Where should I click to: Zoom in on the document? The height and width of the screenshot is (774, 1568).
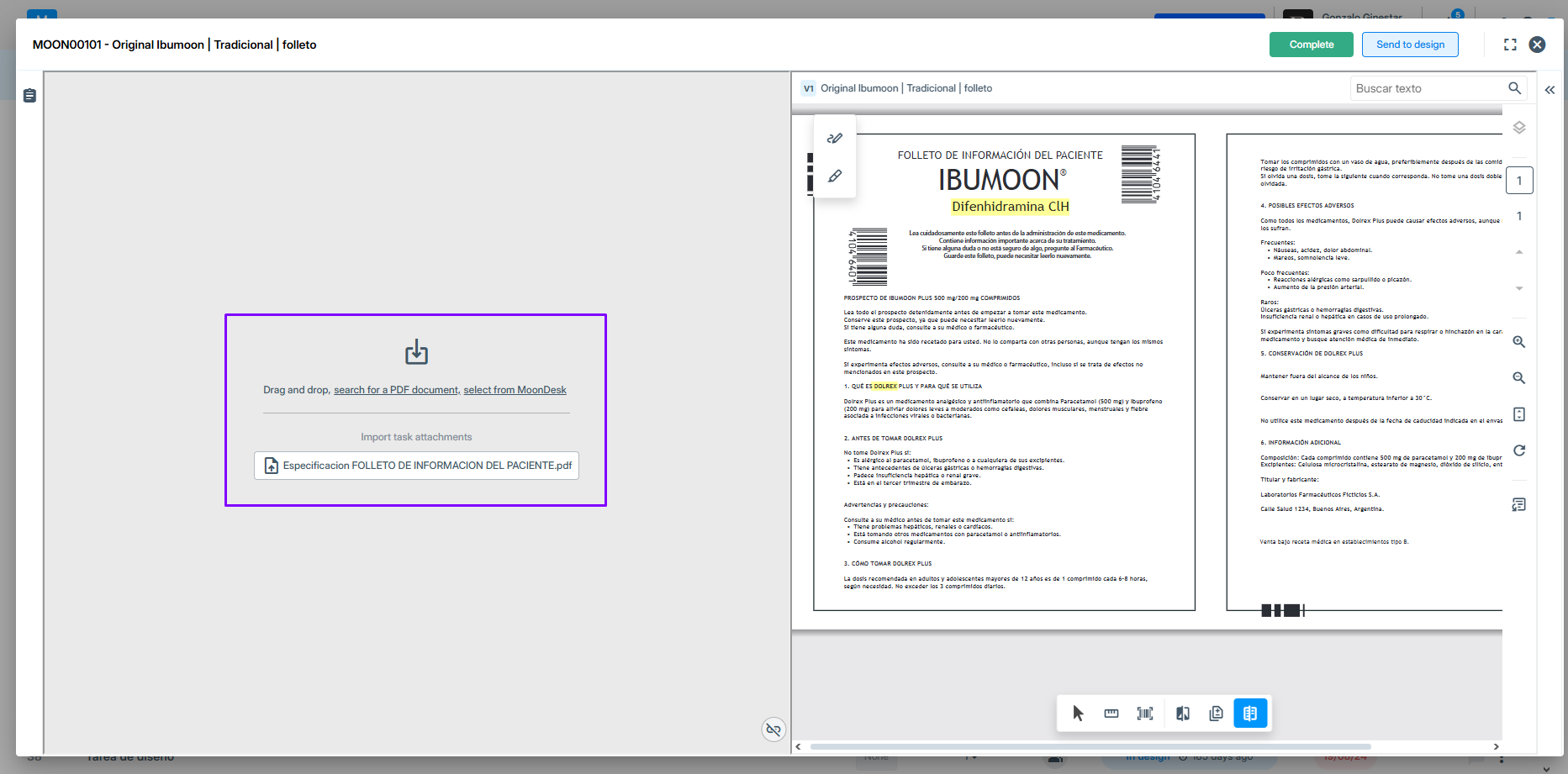pyautogui.click(x=1519, y=342)
